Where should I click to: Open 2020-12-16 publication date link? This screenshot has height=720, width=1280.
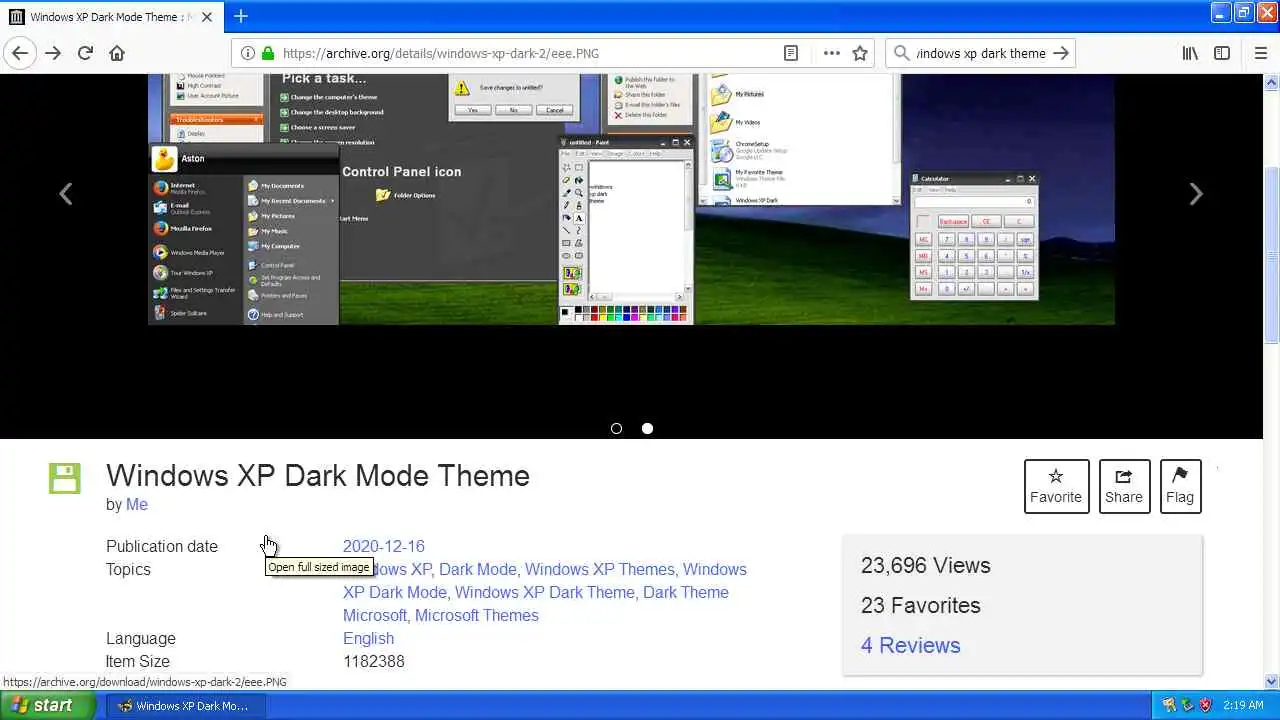[x=384, y=546]
